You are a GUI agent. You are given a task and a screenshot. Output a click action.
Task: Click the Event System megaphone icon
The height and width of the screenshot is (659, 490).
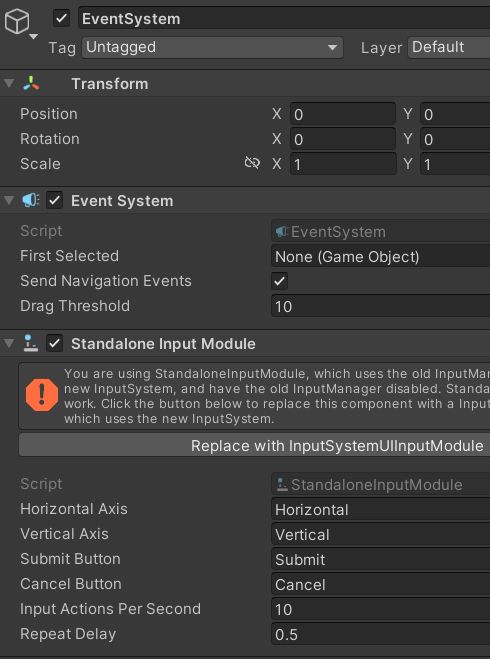(31, 200)
